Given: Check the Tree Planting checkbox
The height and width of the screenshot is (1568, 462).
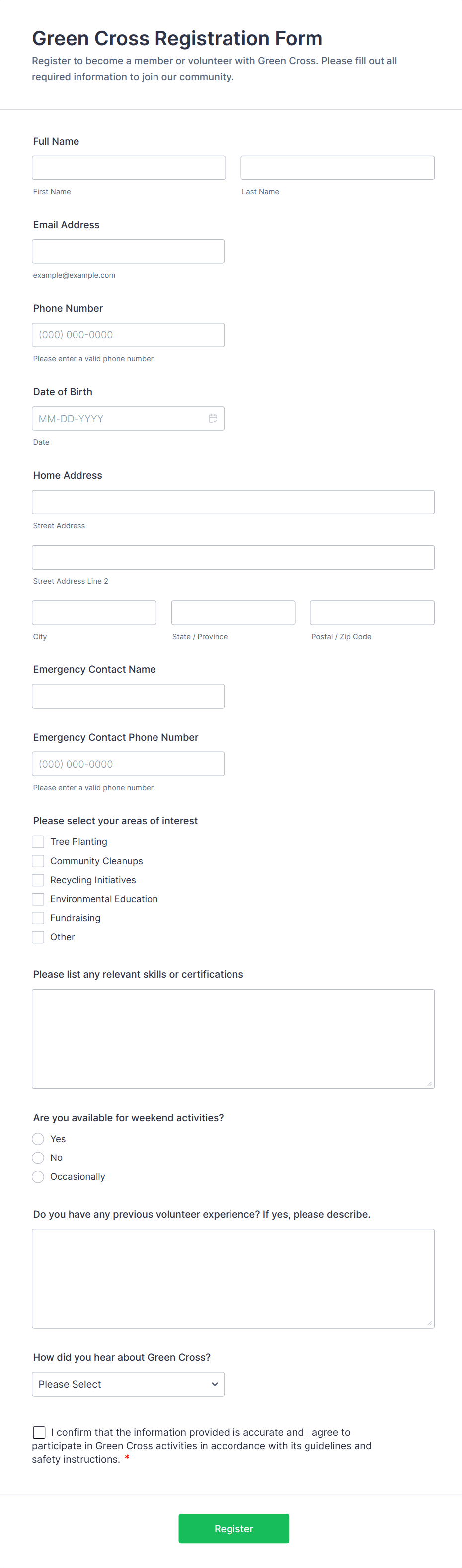Looking at the screenshot, I should [x=38, y=842].
